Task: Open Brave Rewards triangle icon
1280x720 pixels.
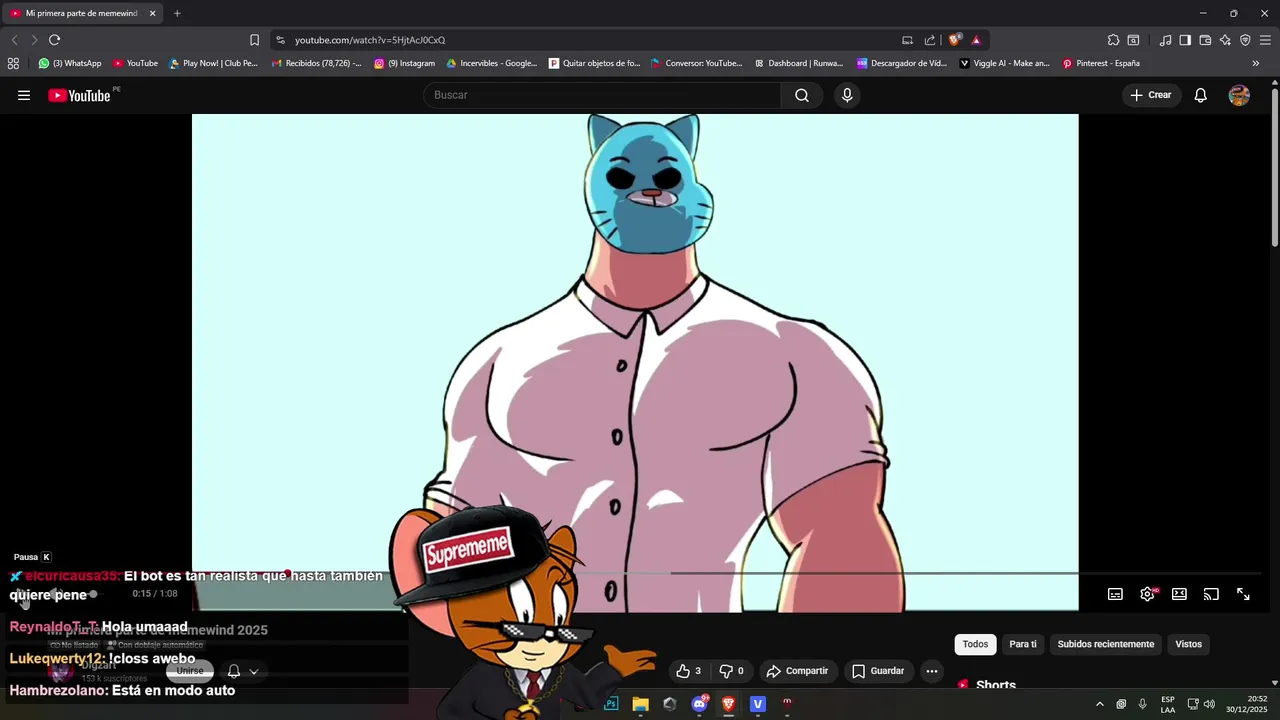Action: (x=976, y=40)
